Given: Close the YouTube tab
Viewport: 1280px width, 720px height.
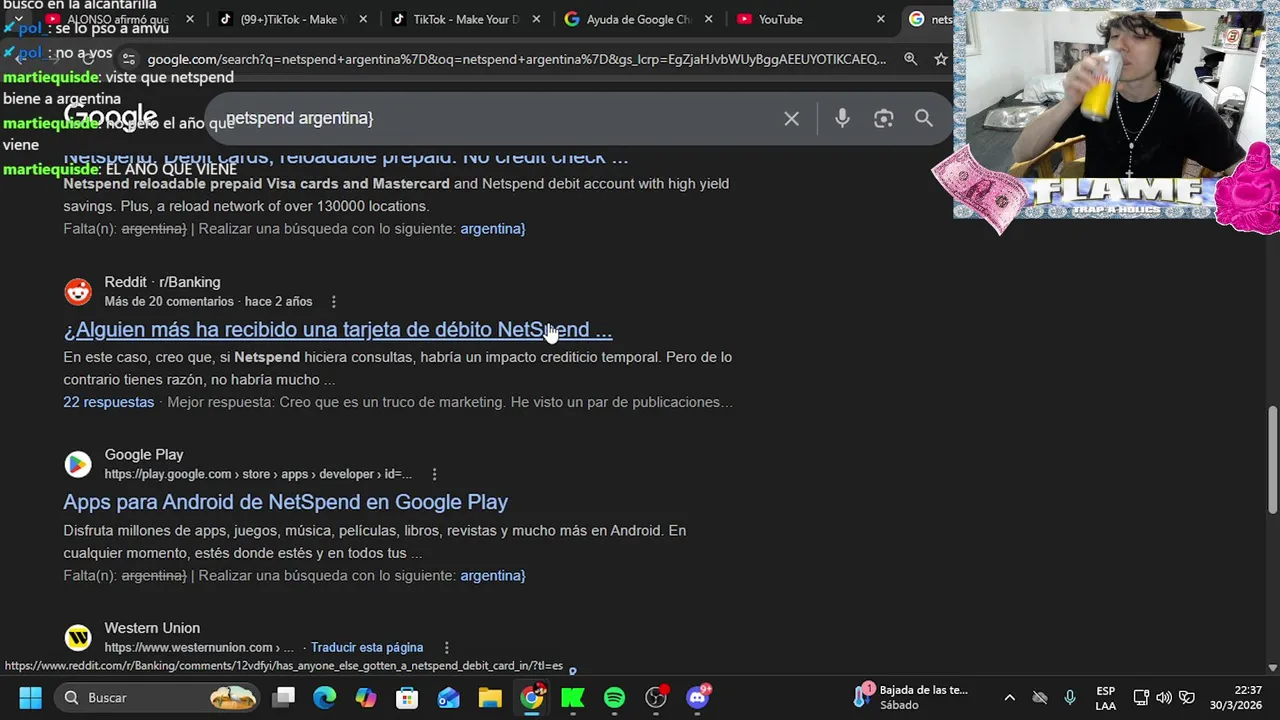Looking at the screenshot, I should coord(881,19).
